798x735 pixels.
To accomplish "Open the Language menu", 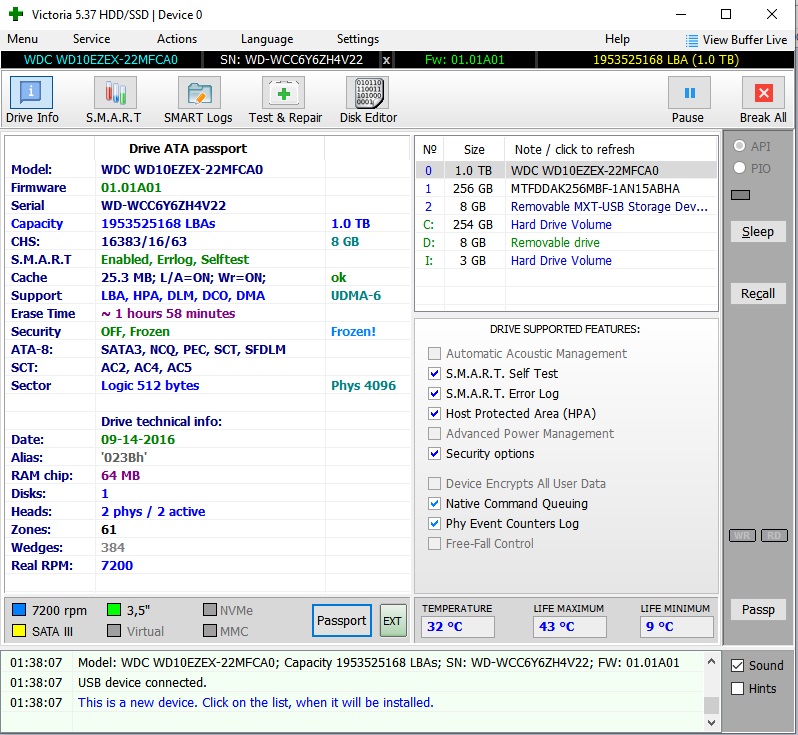I will click(267, 39).
